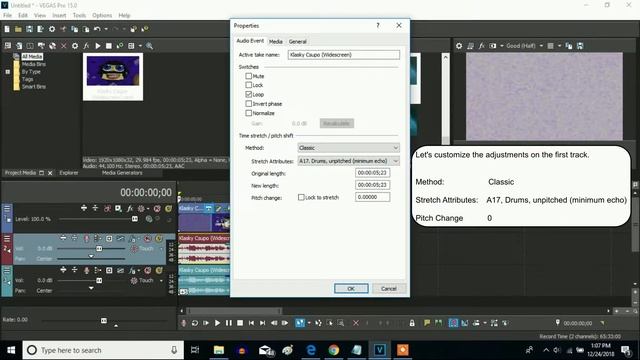The width and height of the screenshot is (640, 360).
Task: Open project properties gear in main toolbar
Action: click(52, 29)
